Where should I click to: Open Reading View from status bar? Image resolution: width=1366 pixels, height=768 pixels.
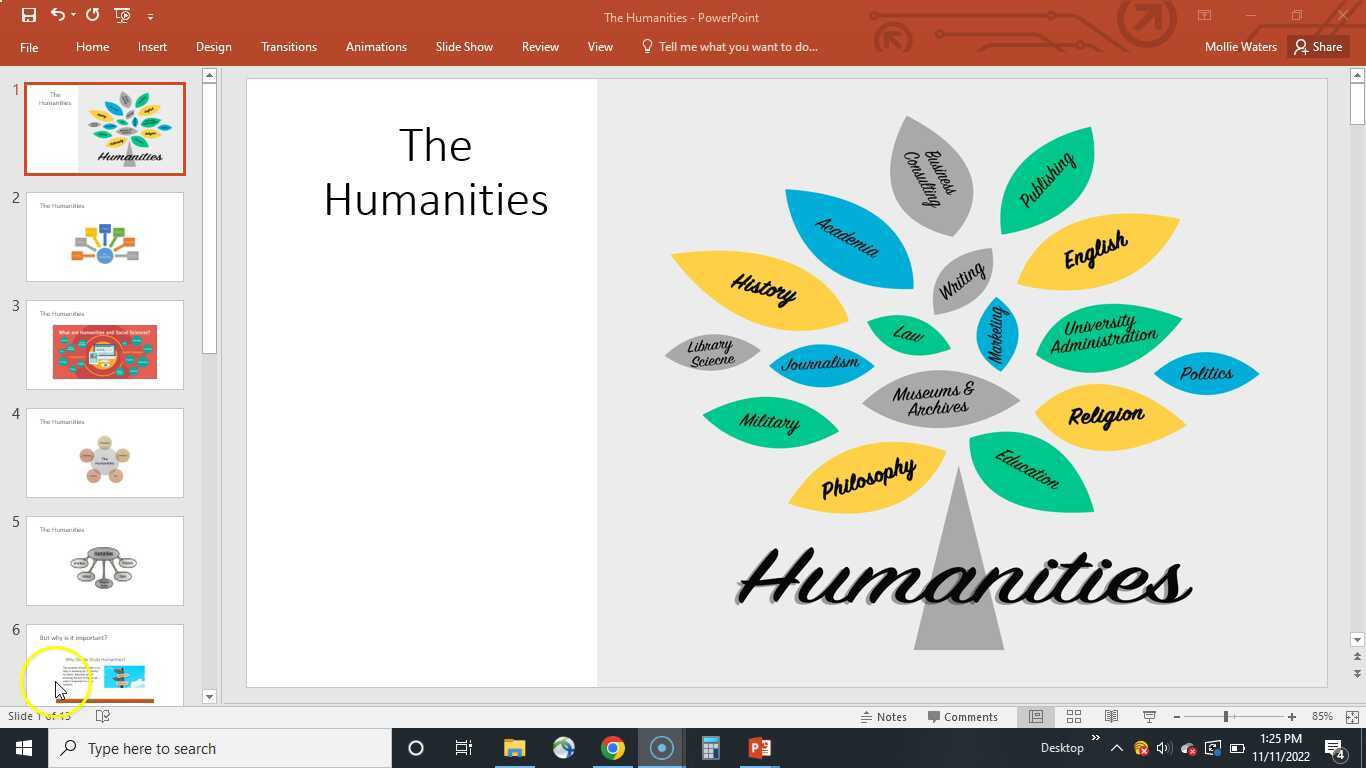point(1111,717)
